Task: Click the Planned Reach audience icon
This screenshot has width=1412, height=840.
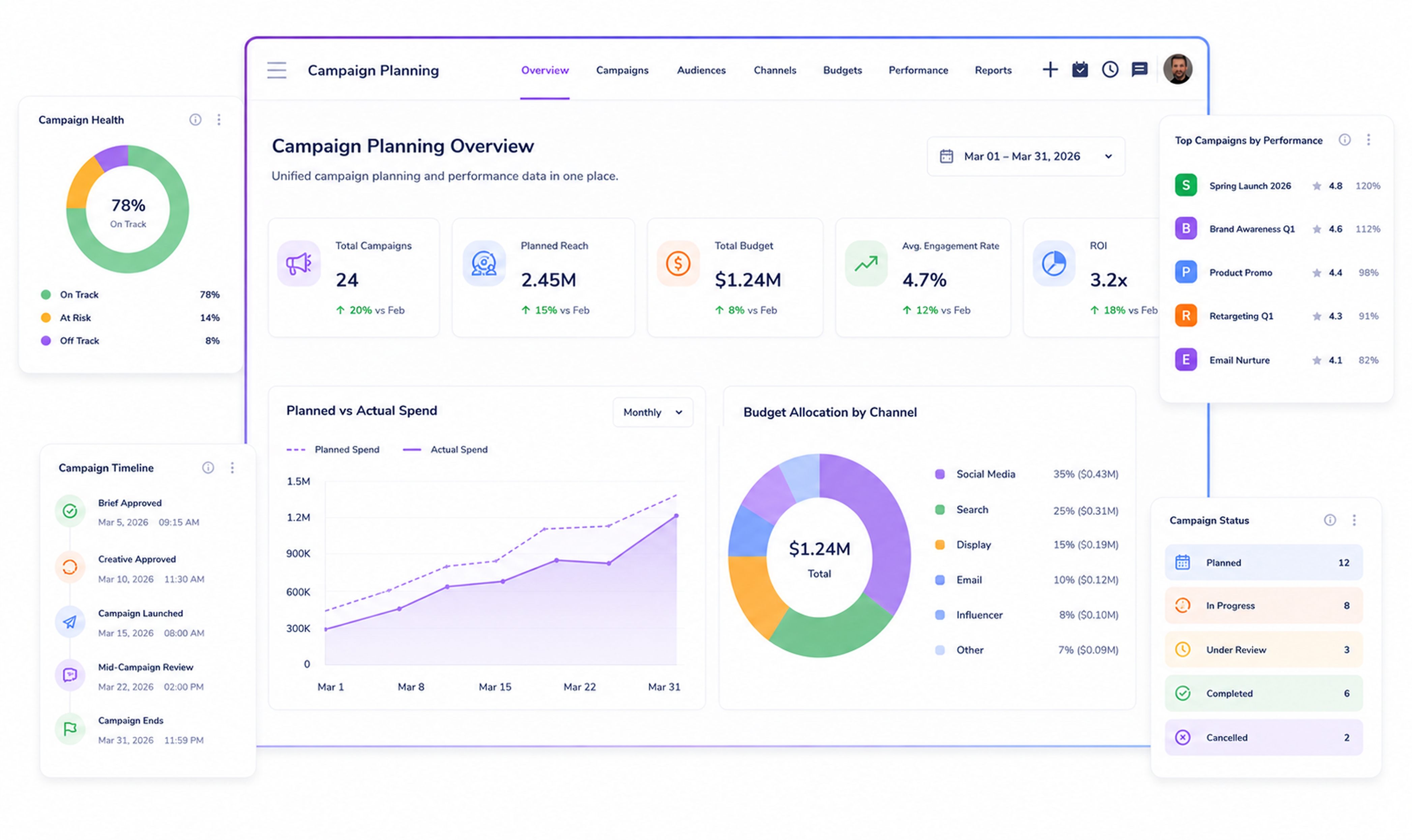Action: click(484, 264)
